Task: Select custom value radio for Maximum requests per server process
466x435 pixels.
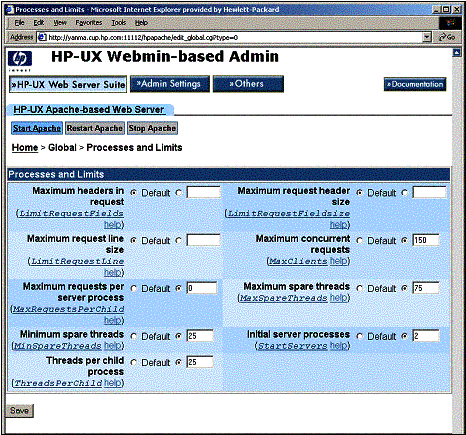Action: [x=179, y=288]
